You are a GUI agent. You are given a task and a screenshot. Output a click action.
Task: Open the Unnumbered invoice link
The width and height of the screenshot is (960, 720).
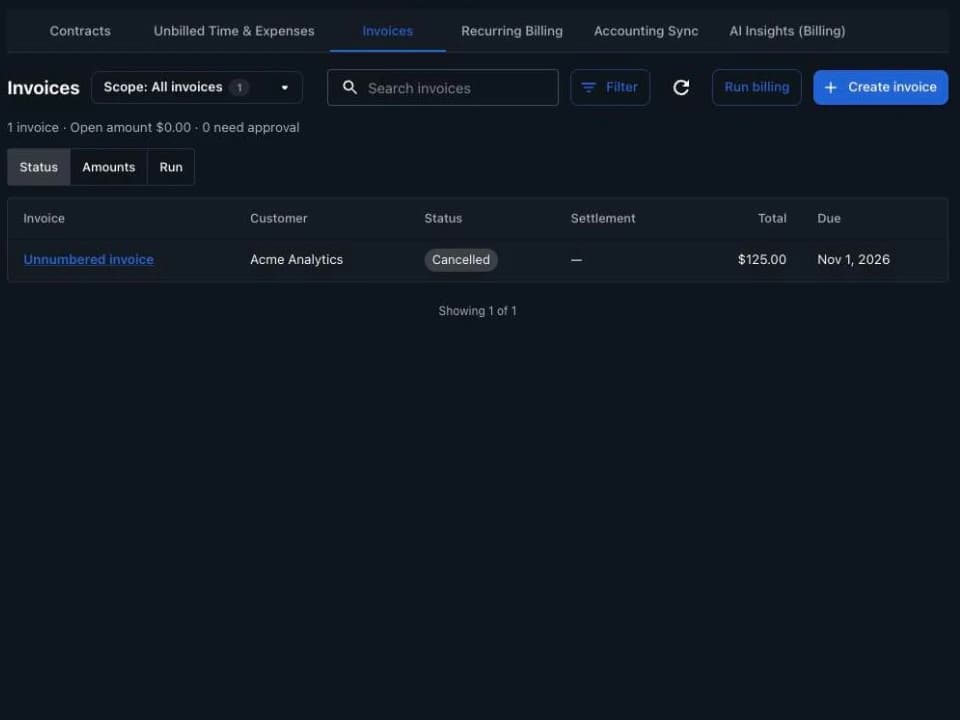tap(89, 260)
